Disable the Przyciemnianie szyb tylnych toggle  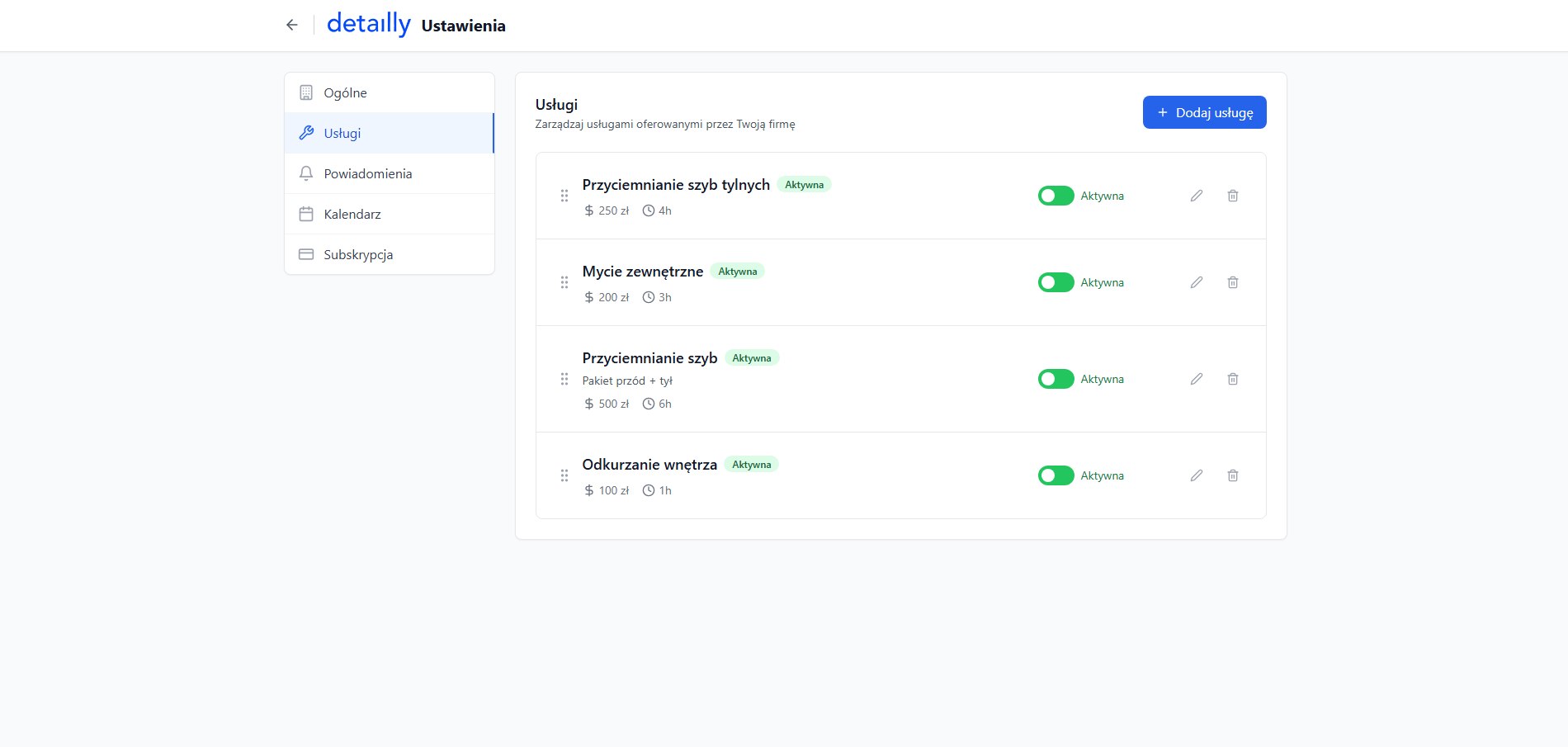[x=1056, y=196]
